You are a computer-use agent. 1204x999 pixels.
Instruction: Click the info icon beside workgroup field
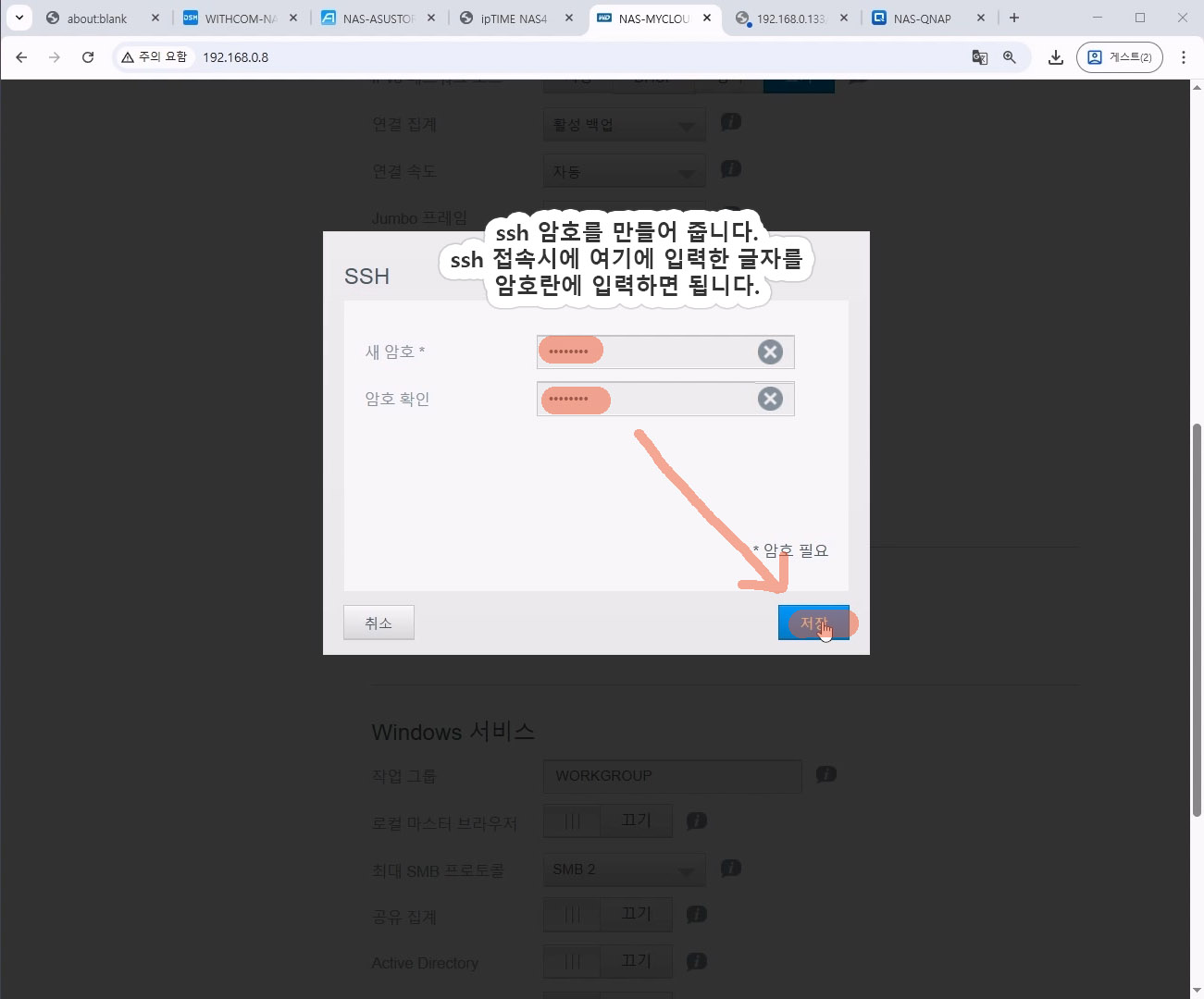click(826, 774)
